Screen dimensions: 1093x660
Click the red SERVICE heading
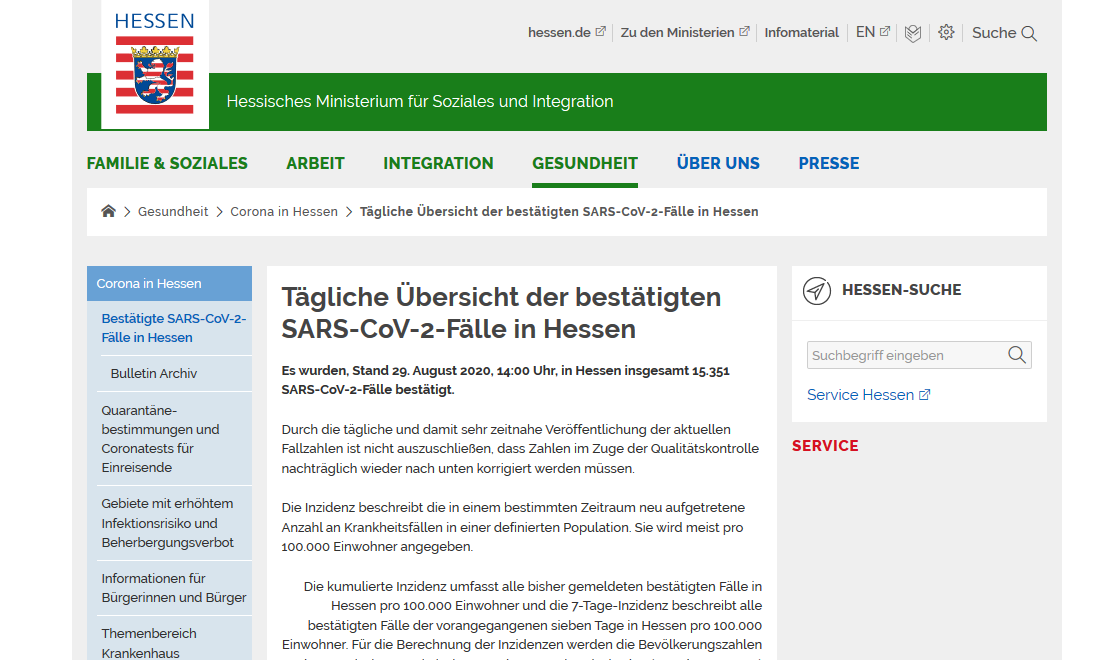[x=825, y=446]
